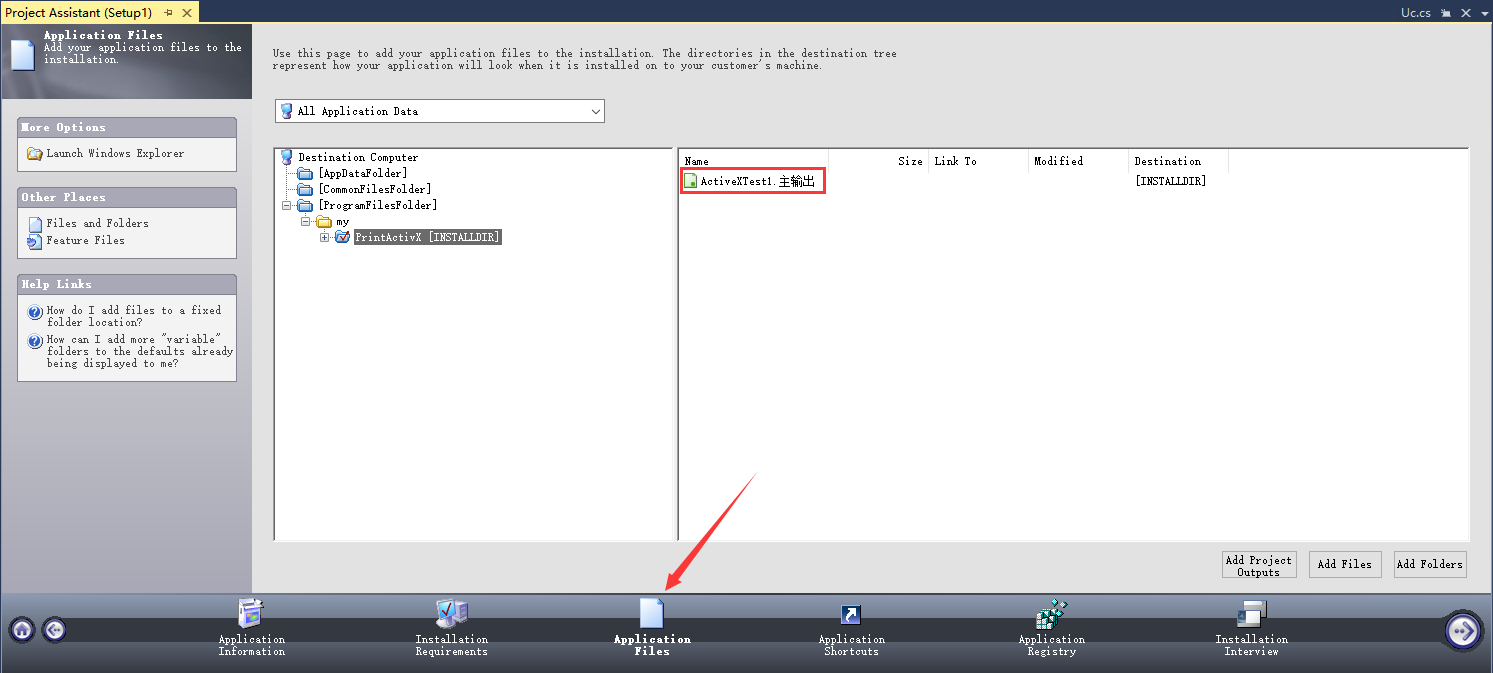Click the yellow 'my' folder icon

[323, 222]
